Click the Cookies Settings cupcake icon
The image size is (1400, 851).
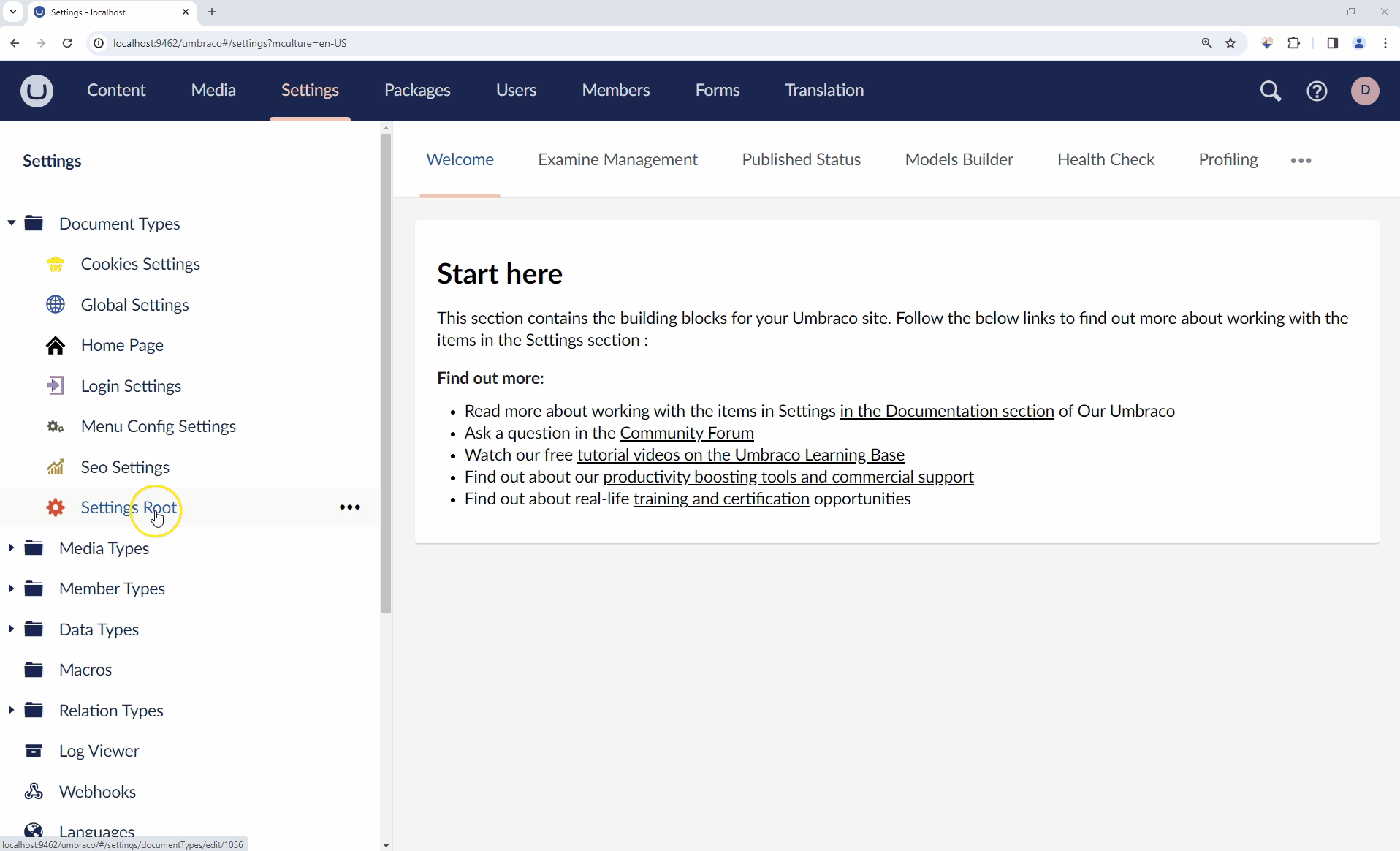tap(56, 264)
